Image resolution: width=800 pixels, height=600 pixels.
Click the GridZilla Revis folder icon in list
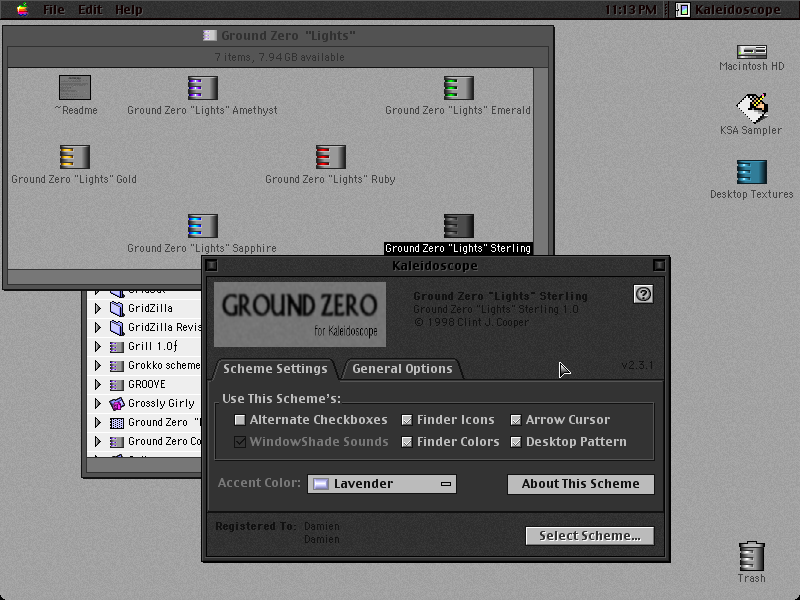tap(117, 327)
